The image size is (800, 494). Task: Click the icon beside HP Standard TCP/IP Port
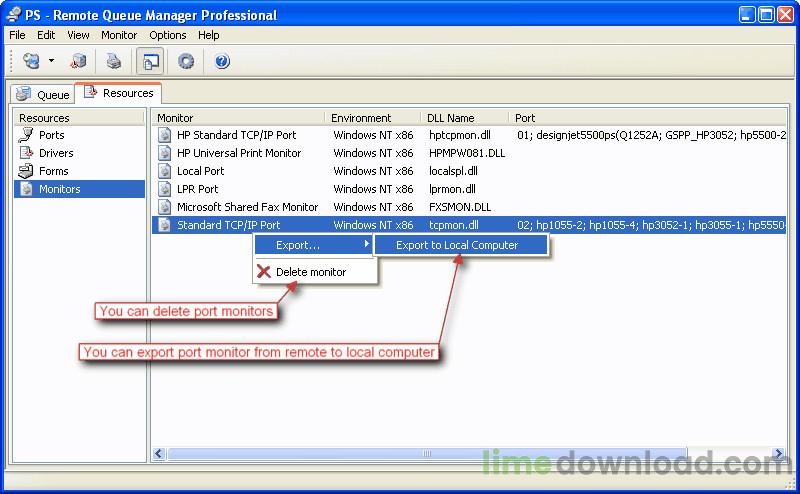point(164,135)
